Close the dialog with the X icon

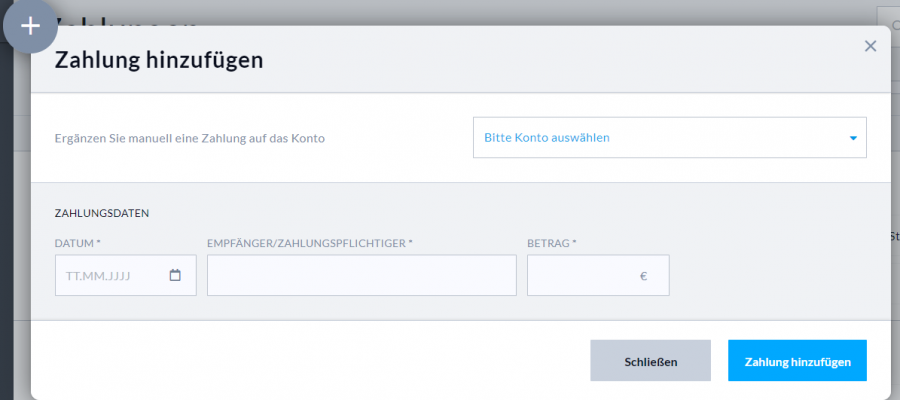tap(870, 46)
